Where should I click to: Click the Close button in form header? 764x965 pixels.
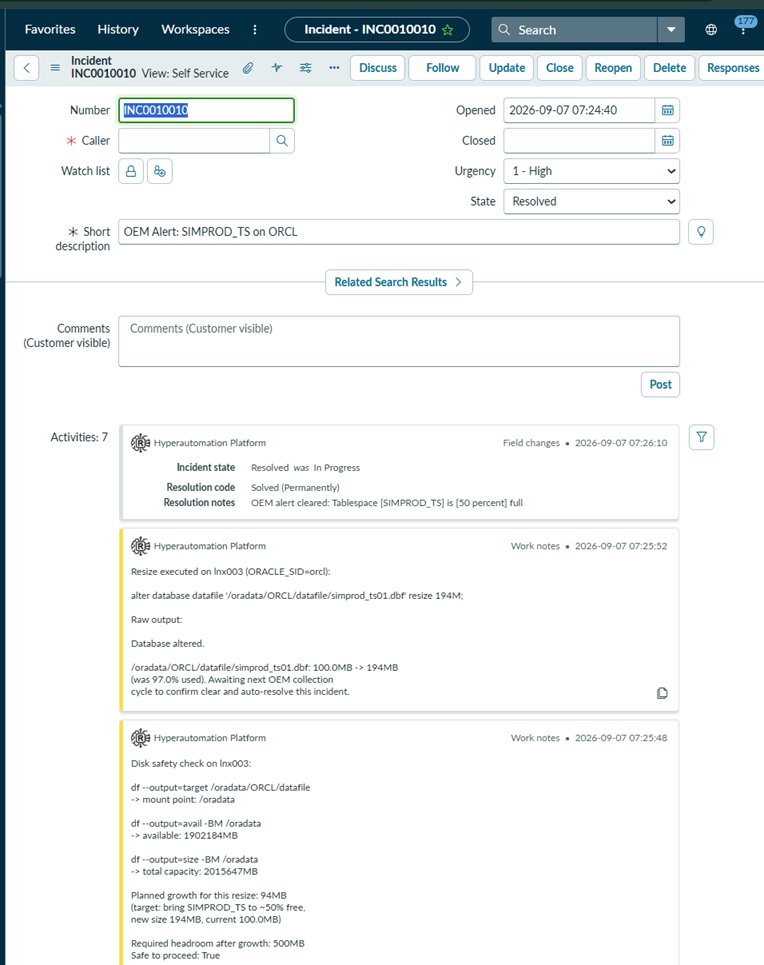pos(560,68)
